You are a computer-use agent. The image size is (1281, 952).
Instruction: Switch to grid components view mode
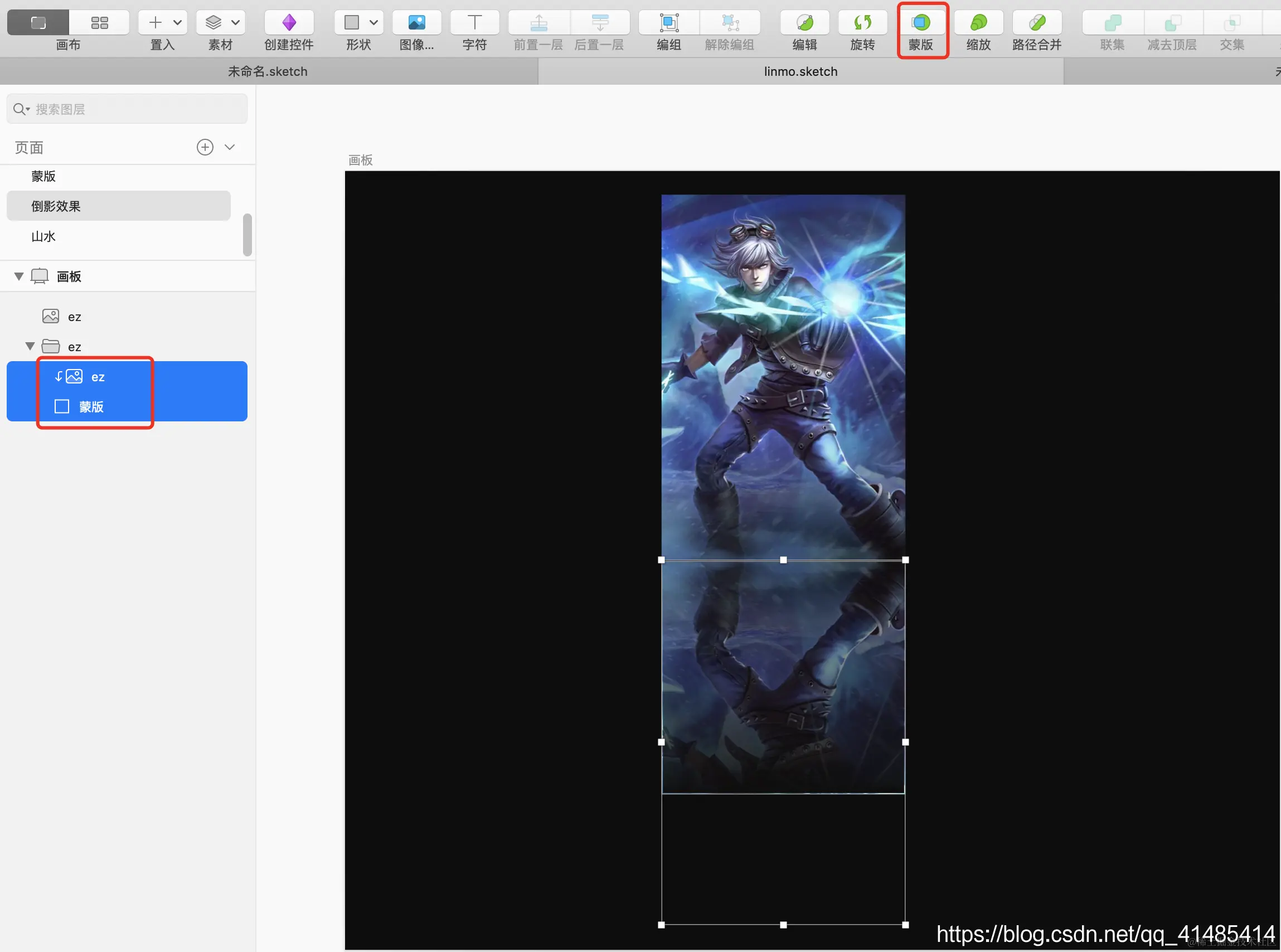99,23
